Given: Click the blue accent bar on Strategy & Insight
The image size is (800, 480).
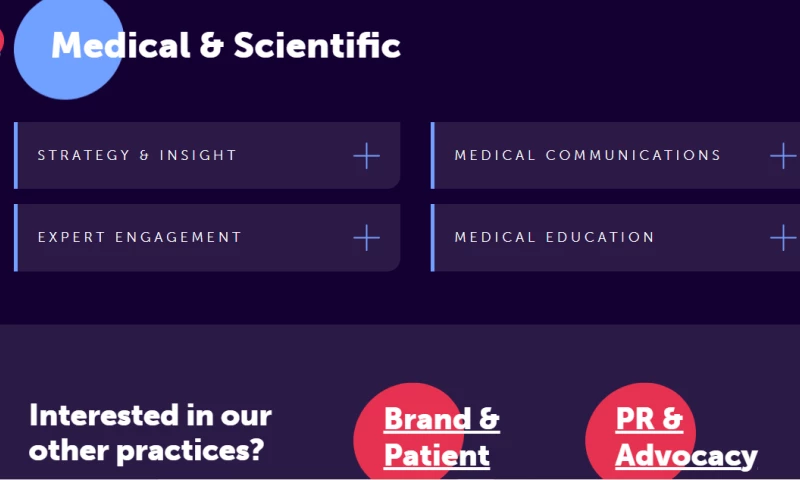Looking at the screenshot, I should point(16,156).
